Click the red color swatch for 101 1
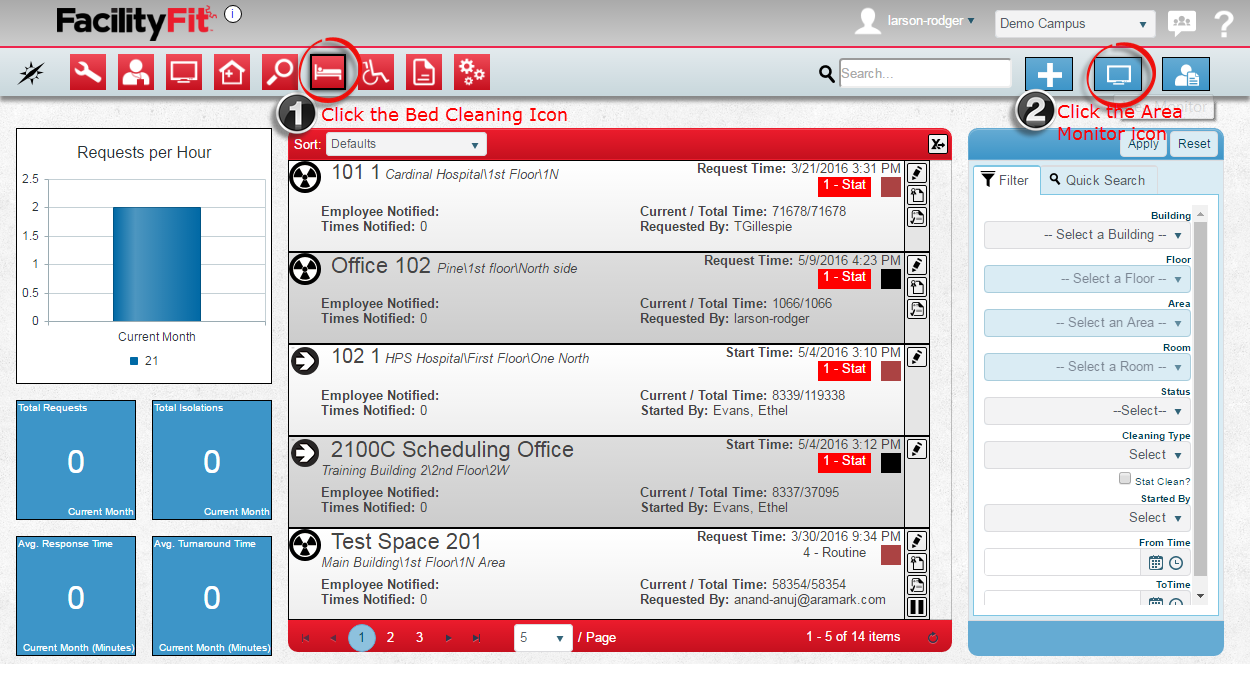Image resolution: width=1250 pixels, height=687 pixels. click(x=891, y=187)
